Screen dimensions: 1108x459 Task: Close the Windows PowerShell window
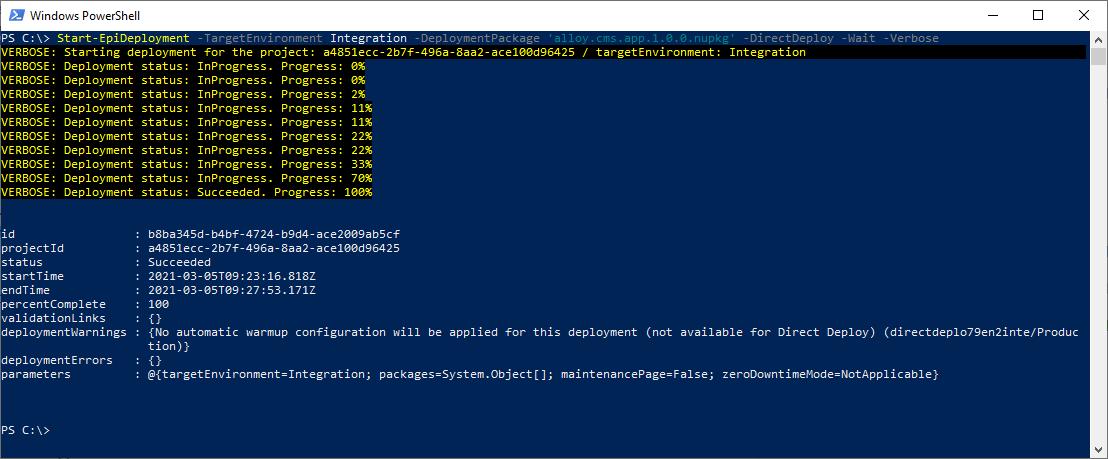pyautogui.click(x=1084, y=15)
